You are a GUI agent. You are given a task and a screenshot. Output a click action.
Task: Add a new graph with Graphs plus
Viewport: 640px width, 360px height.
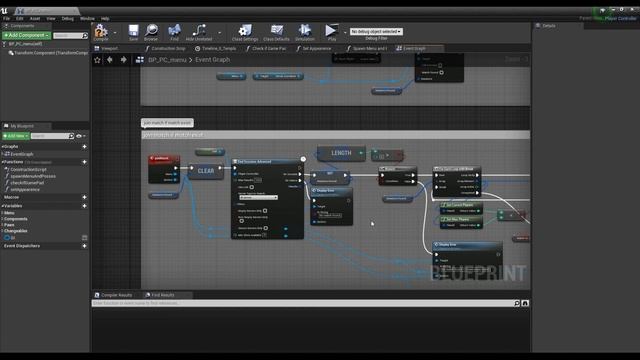tap(84, 147)
